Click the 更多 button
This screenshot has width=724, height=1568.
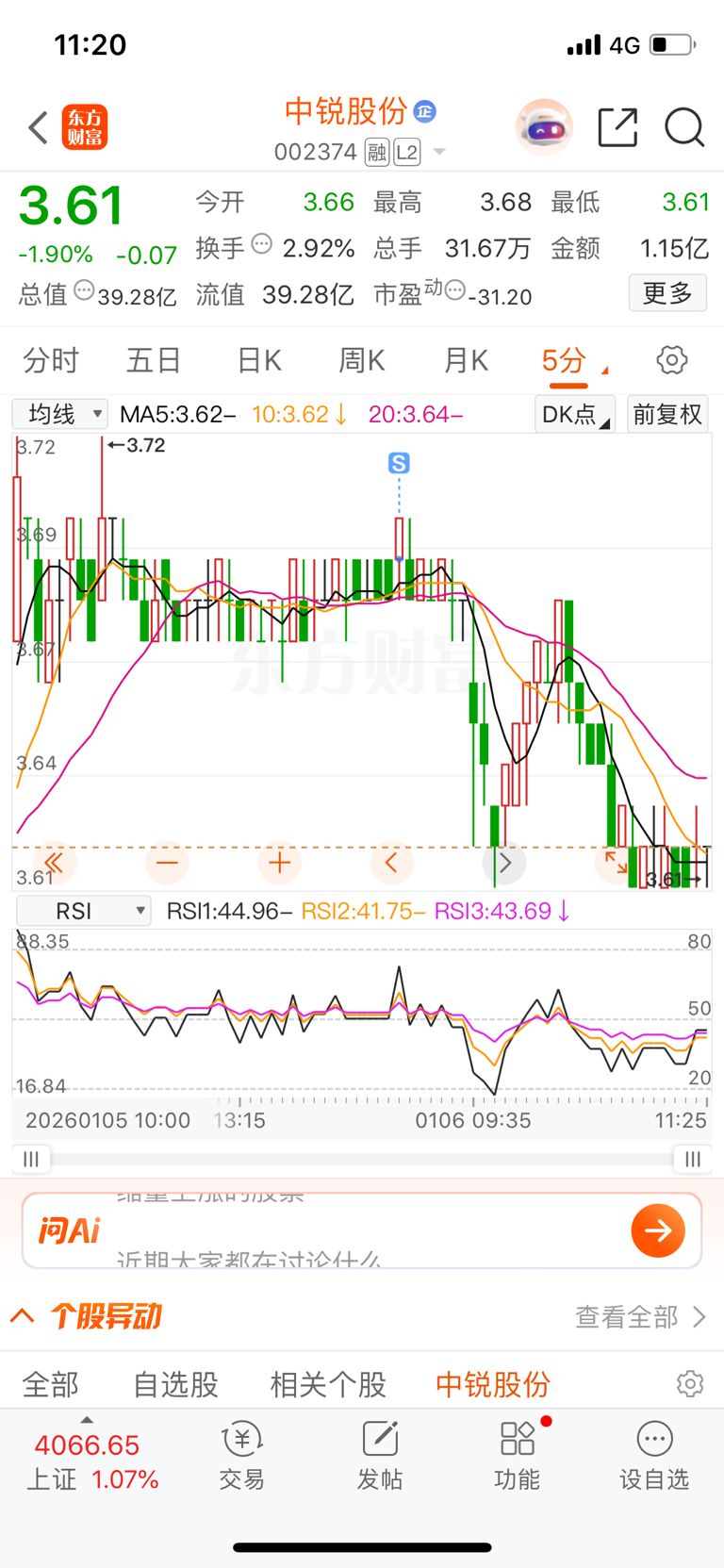pos(667,293)
